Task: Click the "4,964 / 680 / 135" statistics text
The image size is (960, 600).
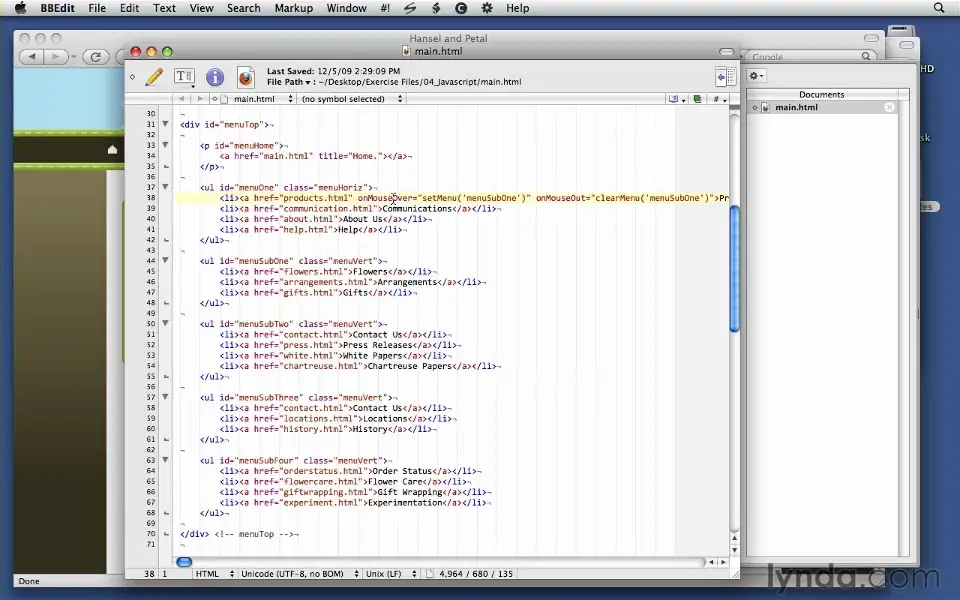Action: [476, 574]
